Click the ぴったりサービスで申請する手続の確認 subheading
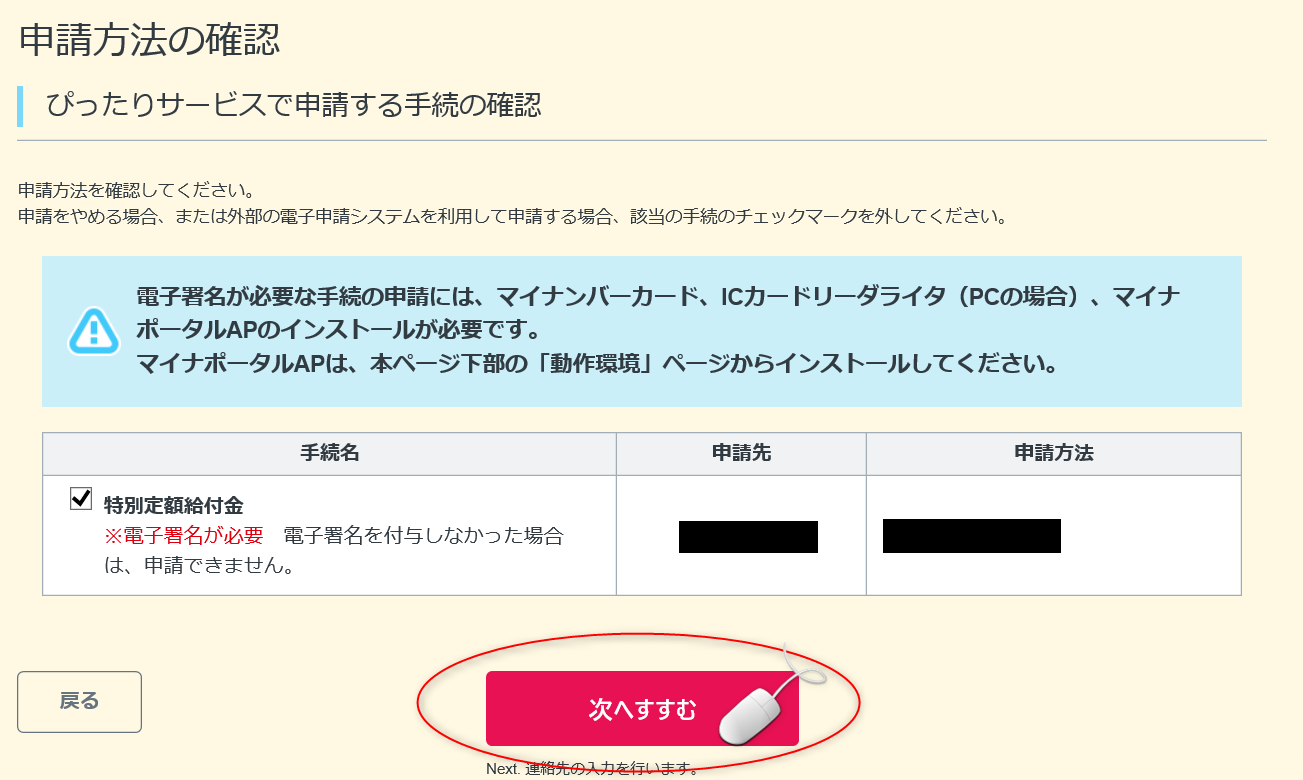Screen dimensions: 1303x780 click(294, 105)
